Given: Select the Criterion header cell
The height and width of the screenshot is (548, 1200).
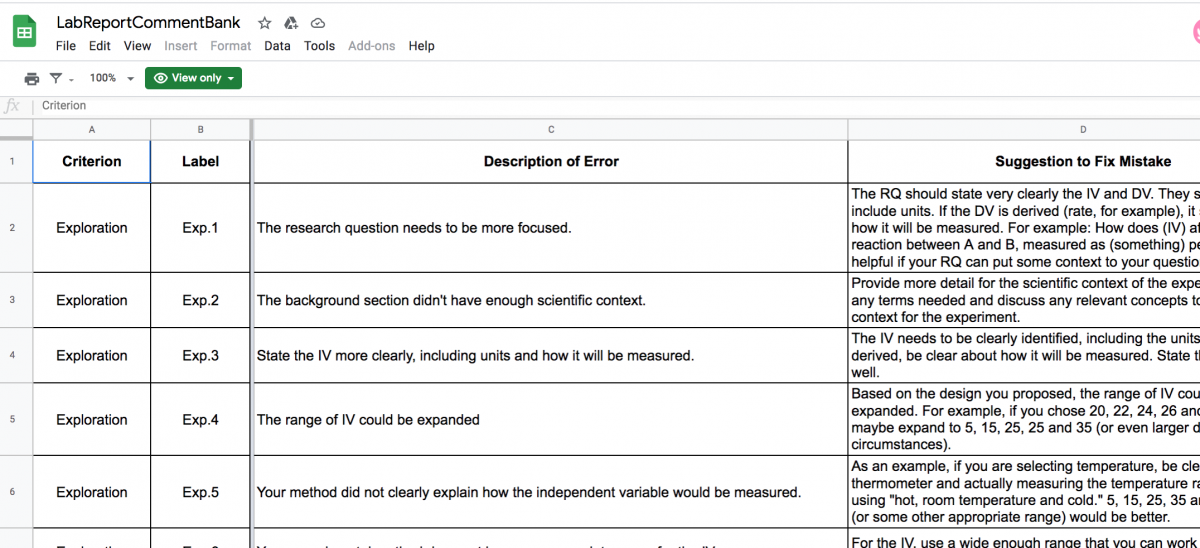Looking at the screenshot, I should [92, 162].
